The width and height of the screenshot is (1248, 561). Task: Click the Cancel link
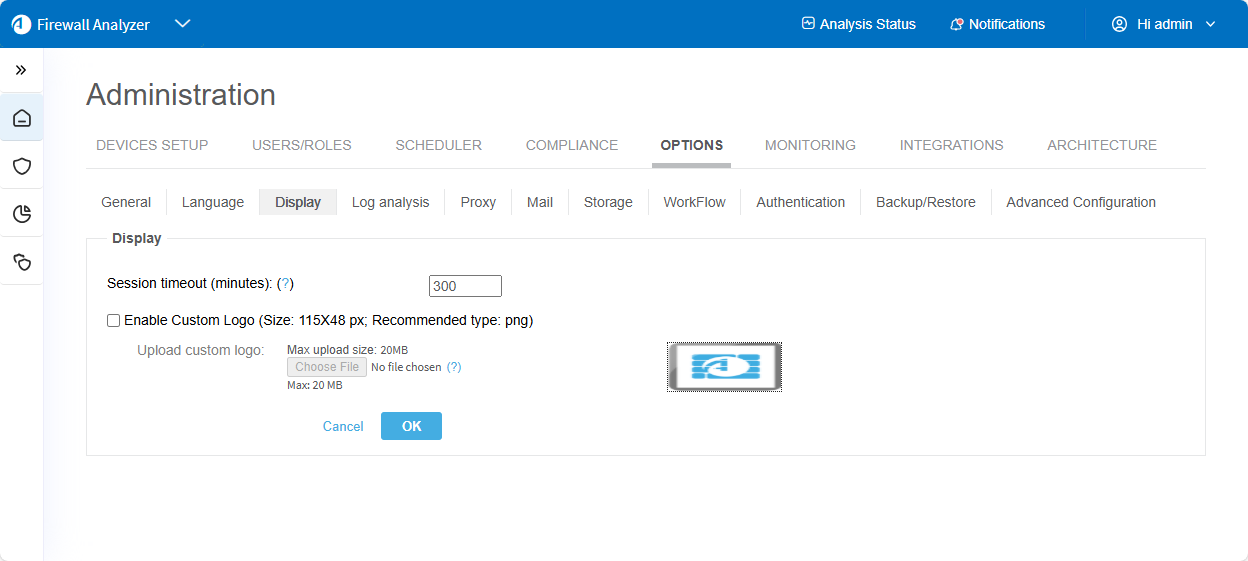343,426
